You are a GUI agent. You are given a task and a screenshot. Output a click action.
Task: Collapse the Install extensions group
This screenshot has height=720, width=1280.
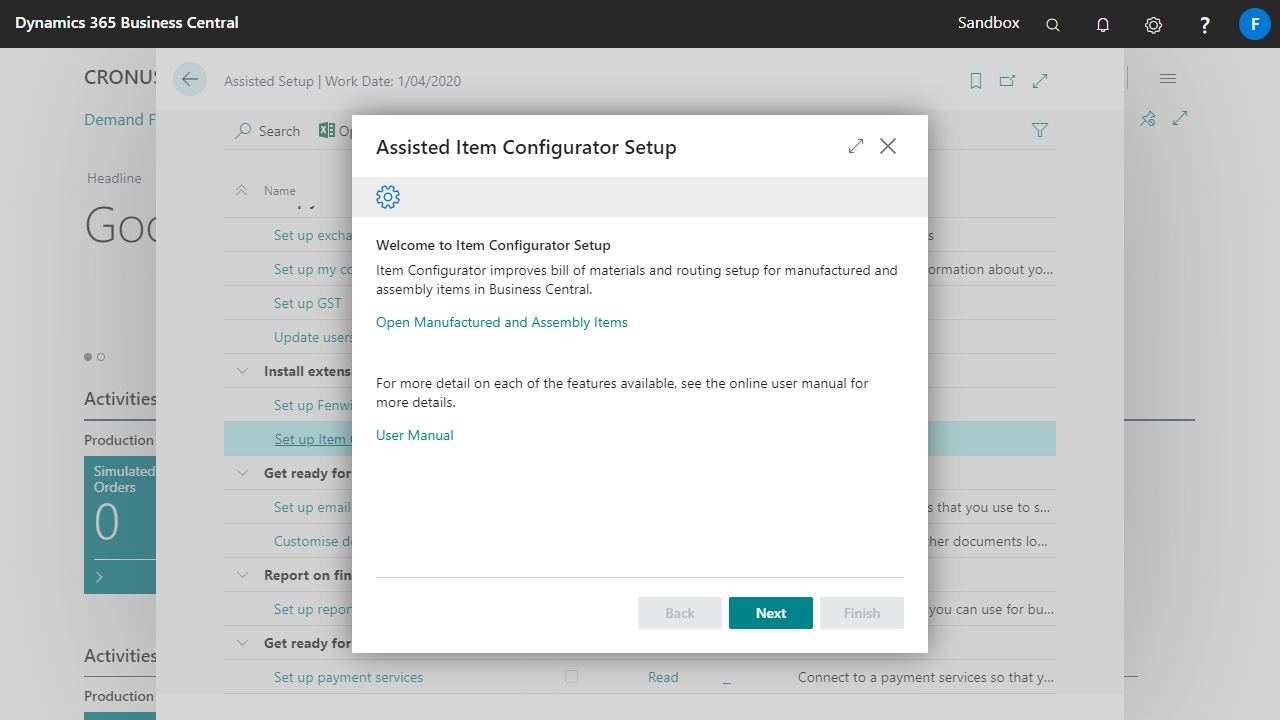[242, 371]
